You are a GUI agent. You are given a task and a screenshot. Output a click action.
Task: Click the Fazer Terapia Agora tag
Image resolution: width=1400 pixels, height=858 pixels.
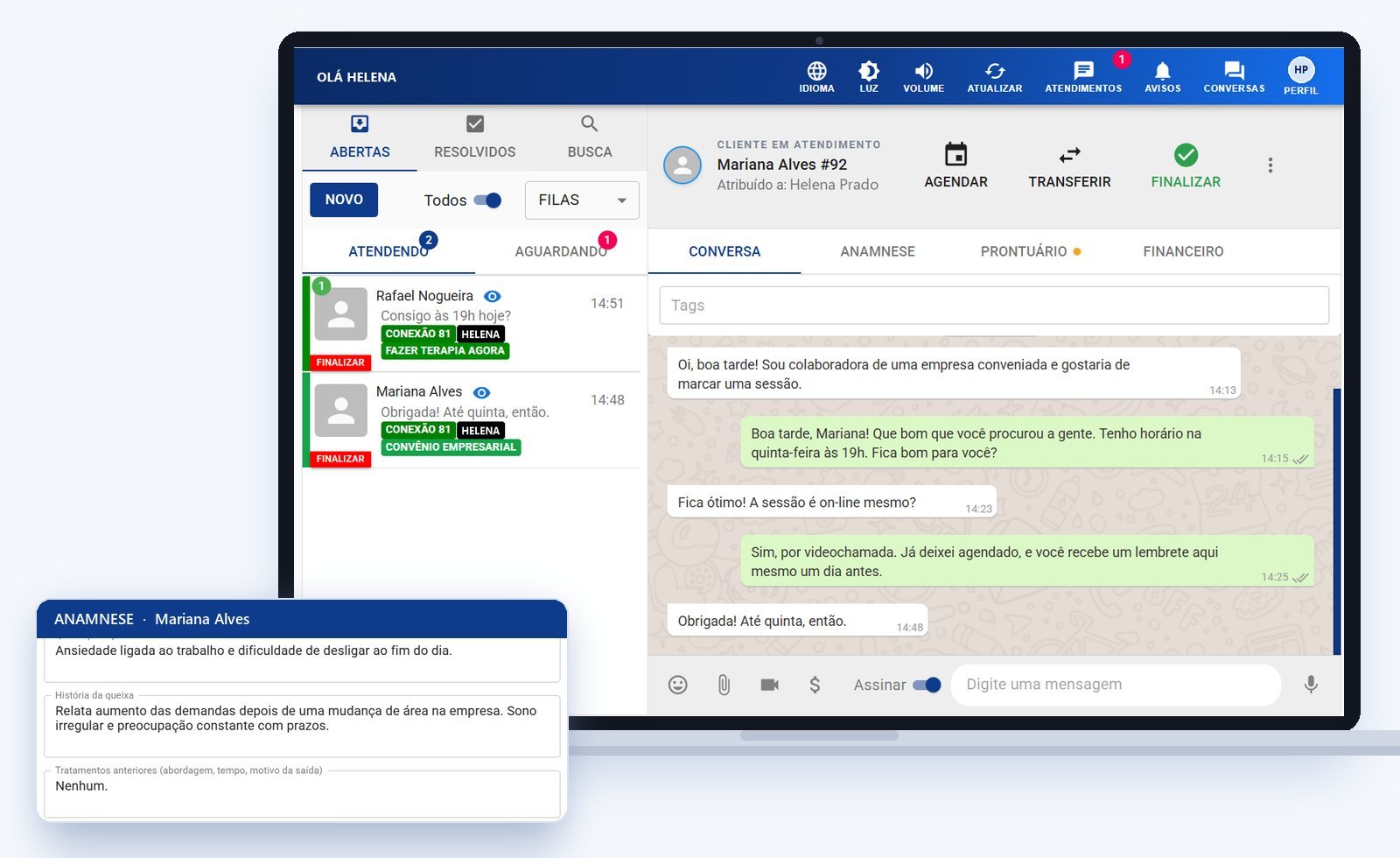[445, 351]
